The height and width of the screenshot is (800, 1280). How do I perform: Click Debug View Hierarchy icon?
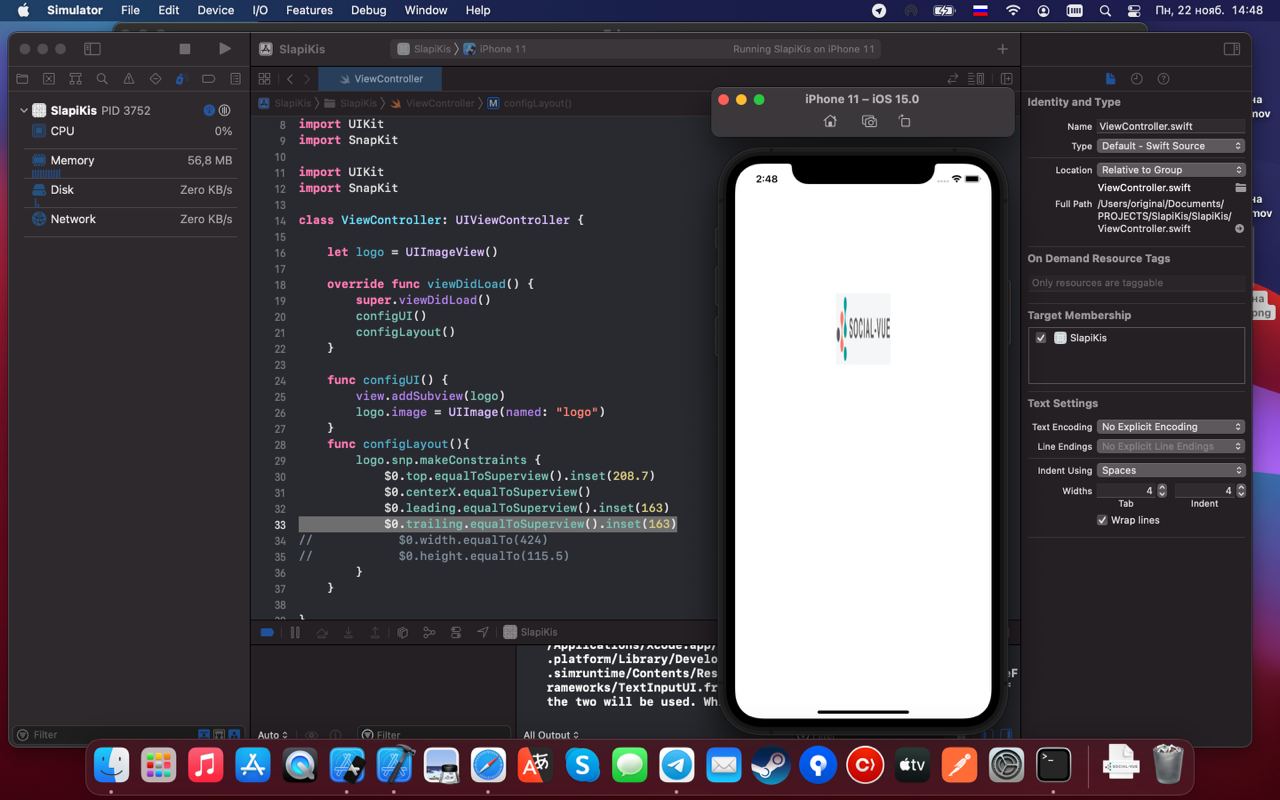pyautogui.click(x=402, y=632)
